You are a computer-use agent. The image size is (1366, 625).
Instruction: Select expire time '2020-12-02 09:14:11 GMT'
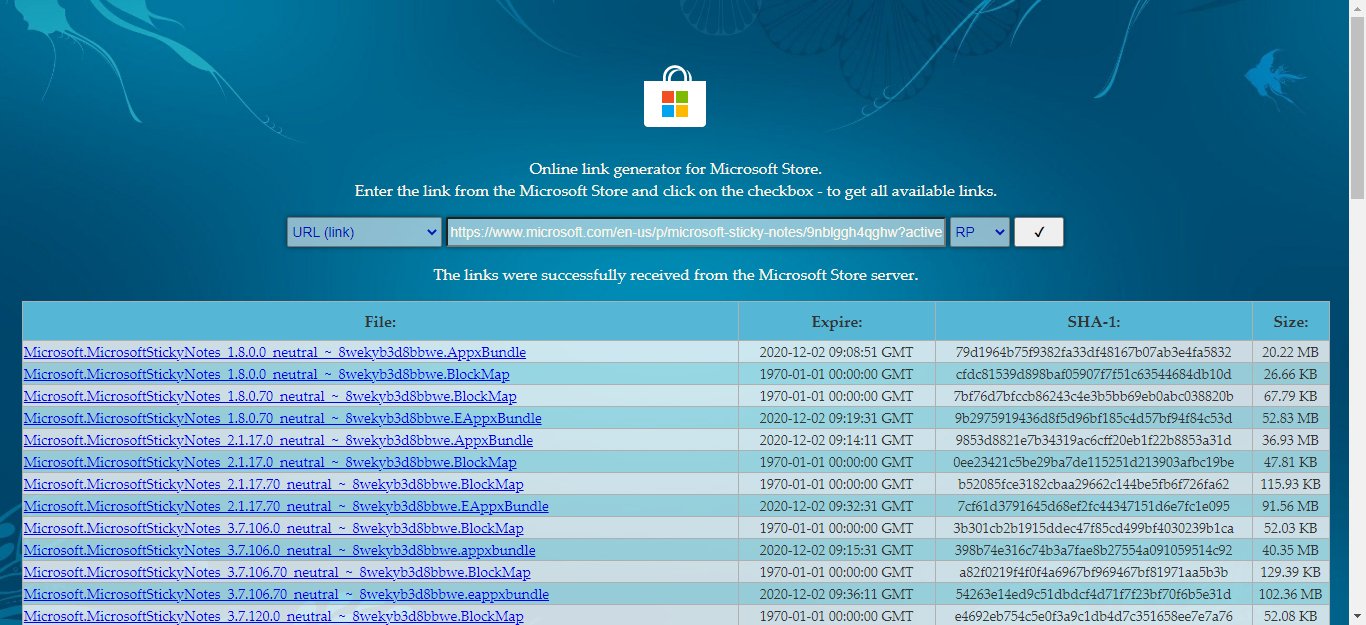click(837, 440)
